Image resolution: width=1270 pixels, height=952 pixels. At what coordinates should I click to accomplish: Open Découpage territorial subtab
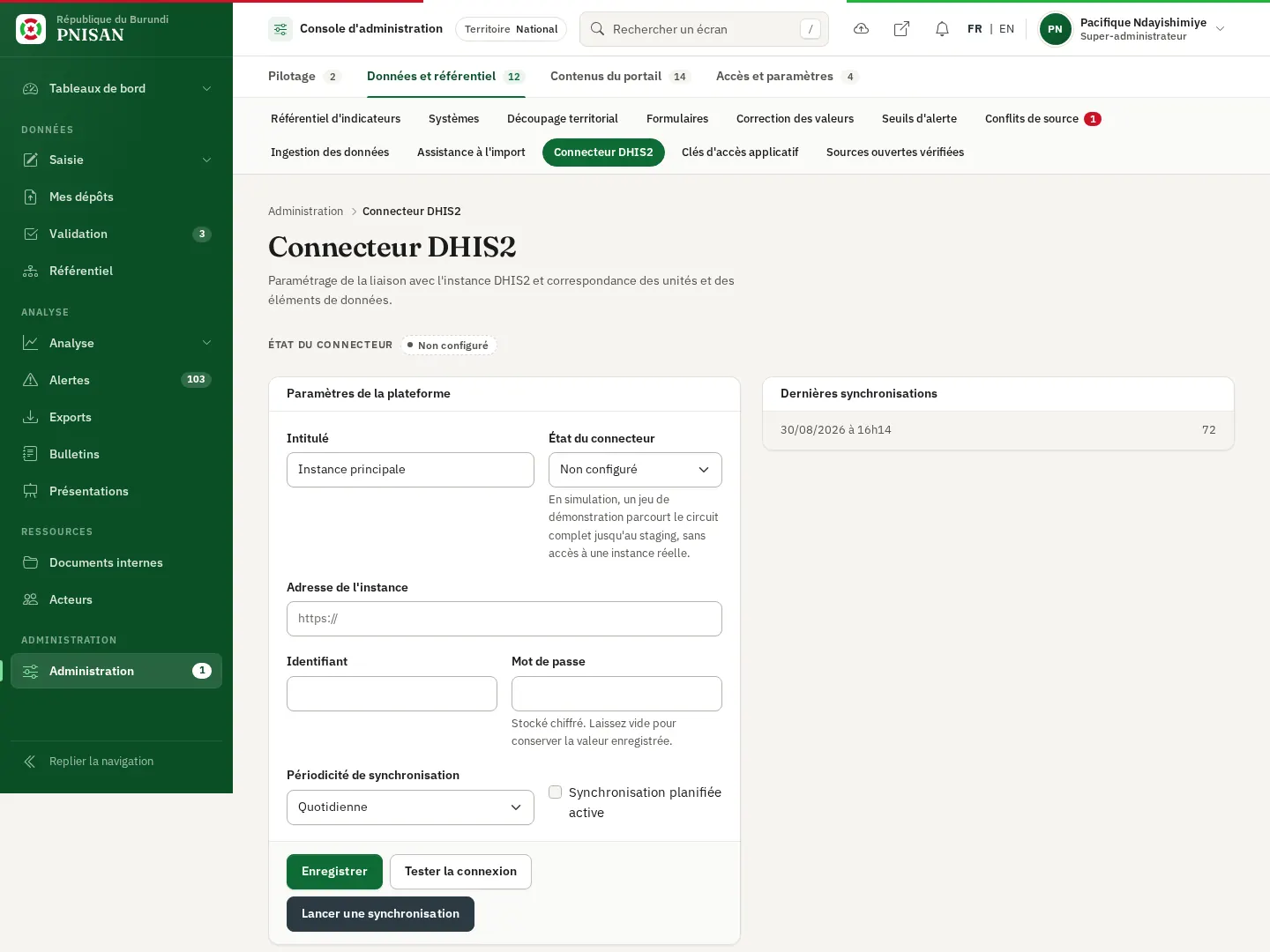563,119
